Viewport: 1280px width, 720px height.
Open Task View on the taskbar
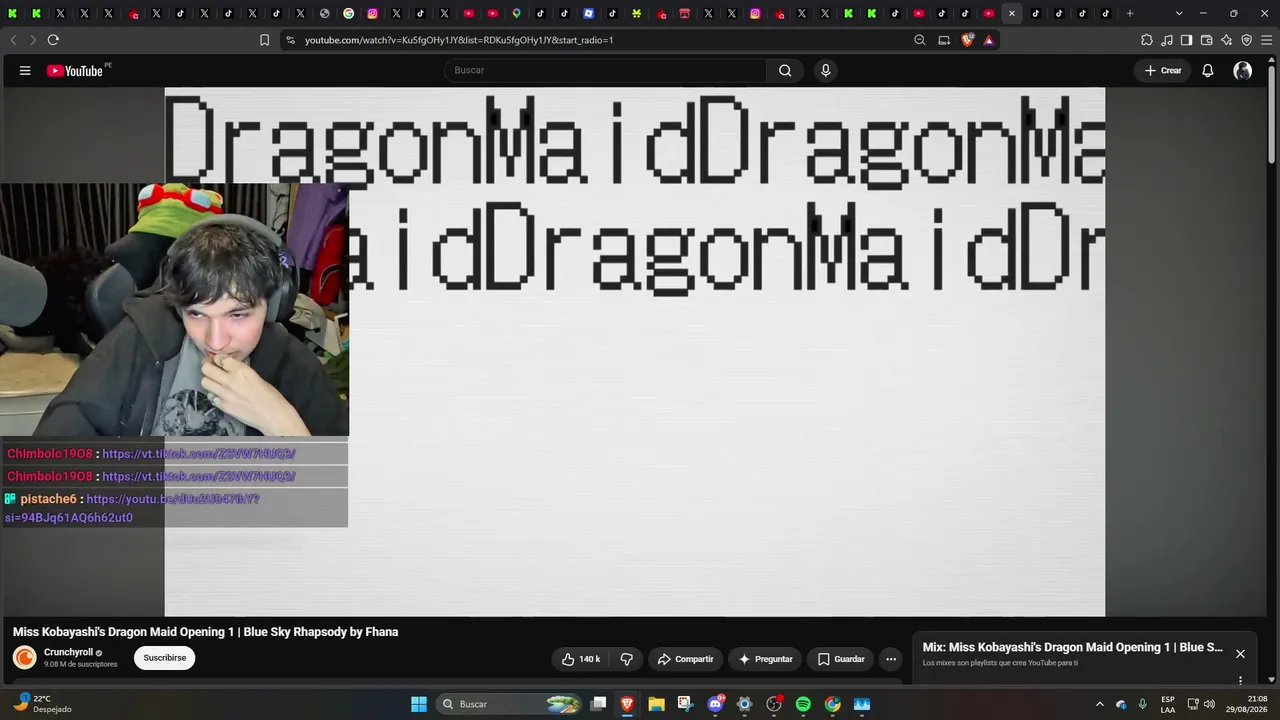pos(598,704)
